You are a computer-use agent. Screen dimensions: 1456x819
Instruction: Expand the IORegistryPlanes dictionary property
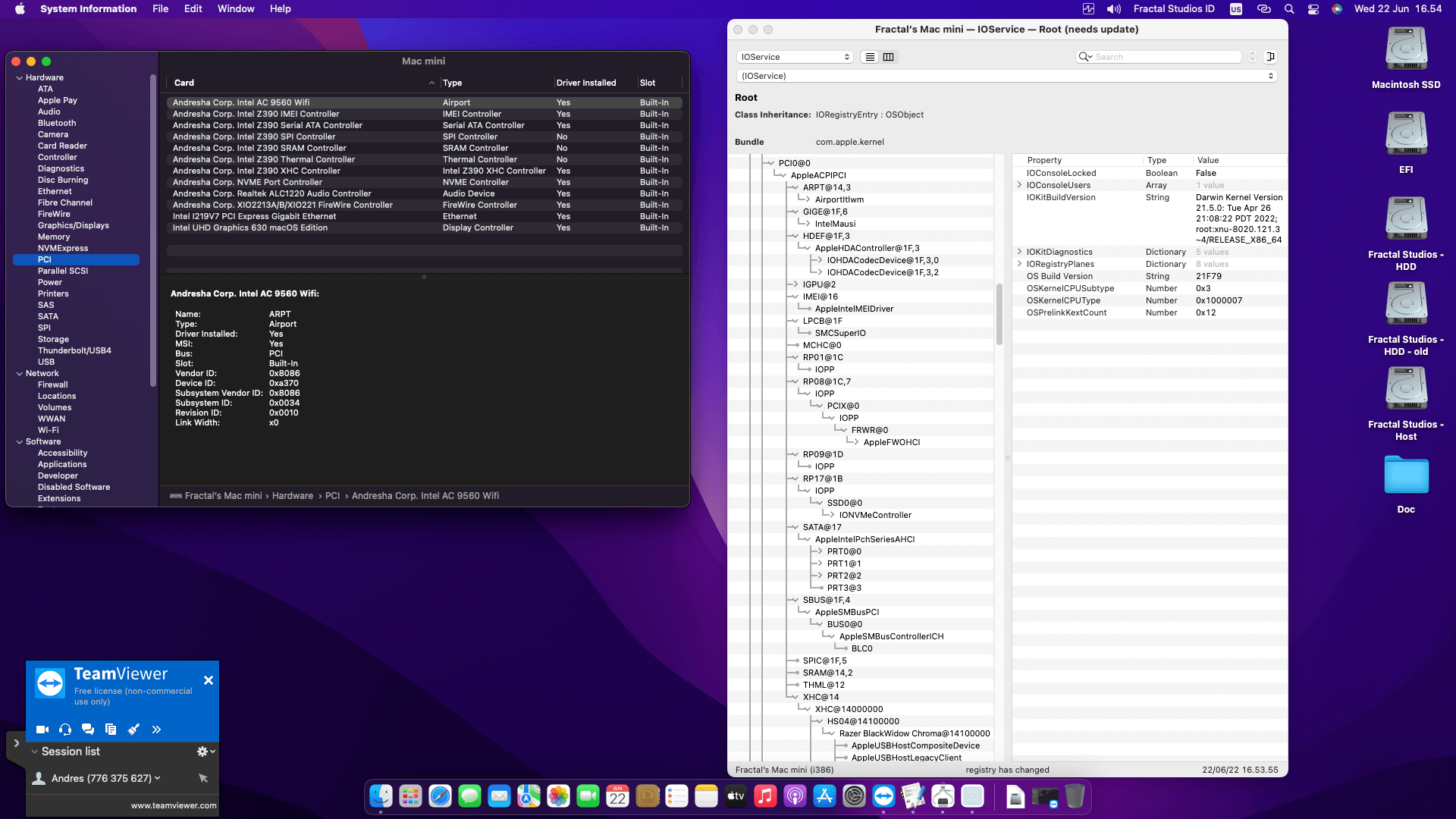(x=1019, y=264)
